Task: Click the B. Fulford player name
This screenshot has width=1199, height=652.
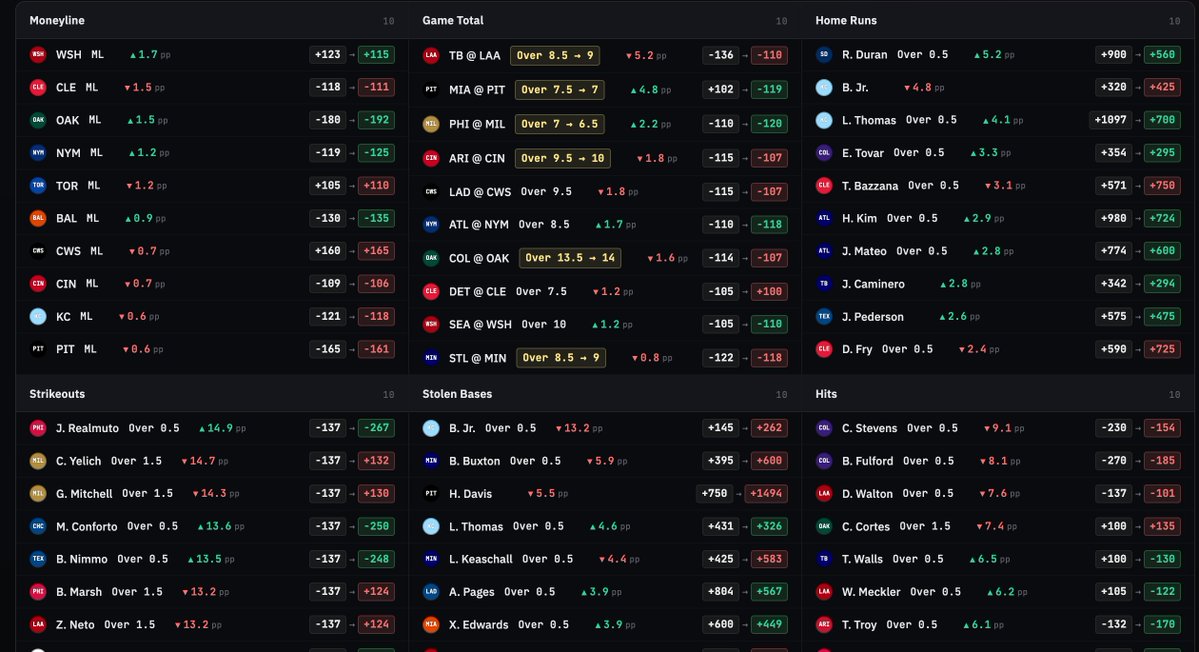Action: (867, 461)
